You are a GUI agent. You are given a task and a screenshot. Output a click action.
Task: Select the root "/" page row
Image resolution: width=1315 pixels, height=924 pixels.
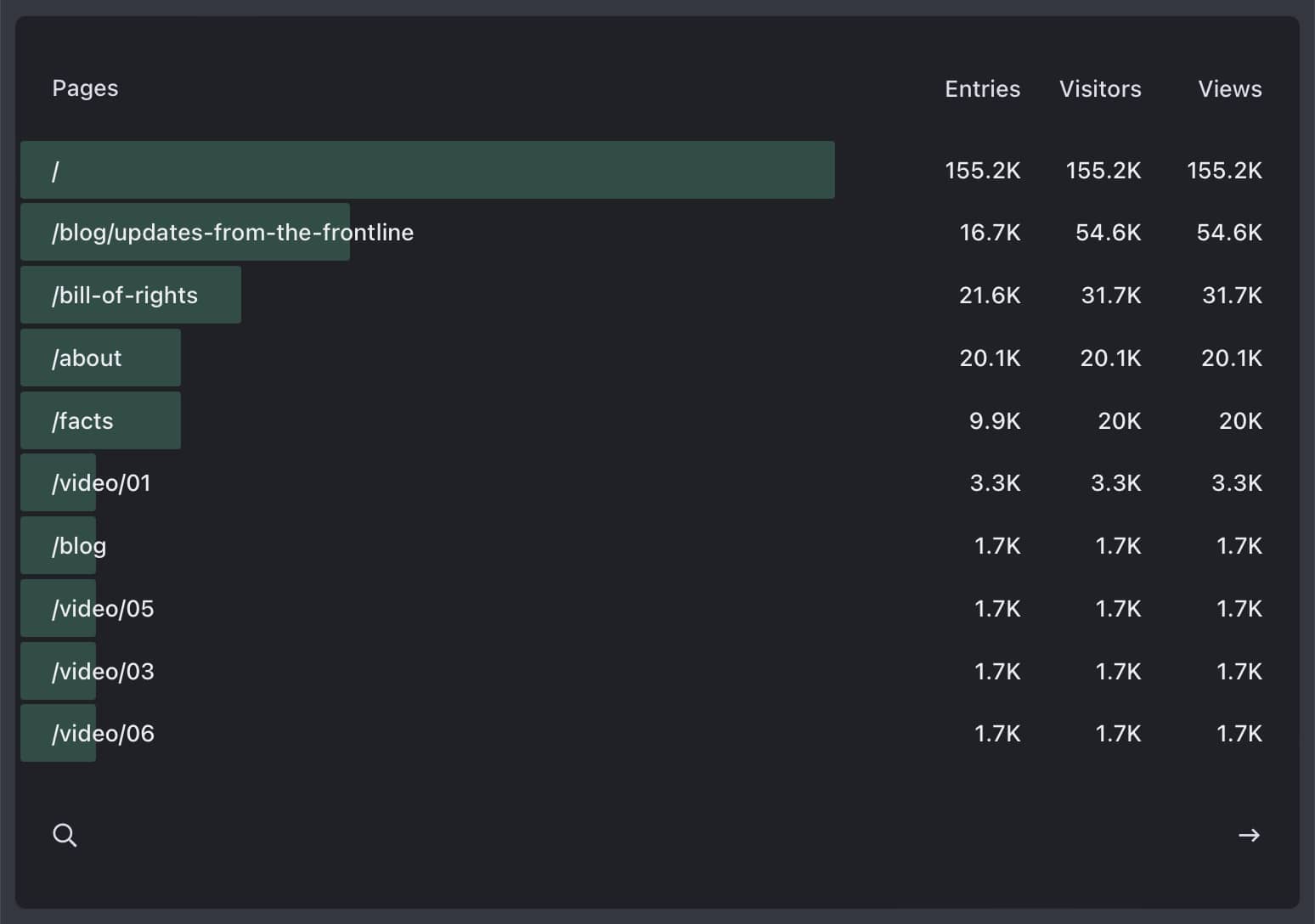pyautogui.click(x=56, y=171)
